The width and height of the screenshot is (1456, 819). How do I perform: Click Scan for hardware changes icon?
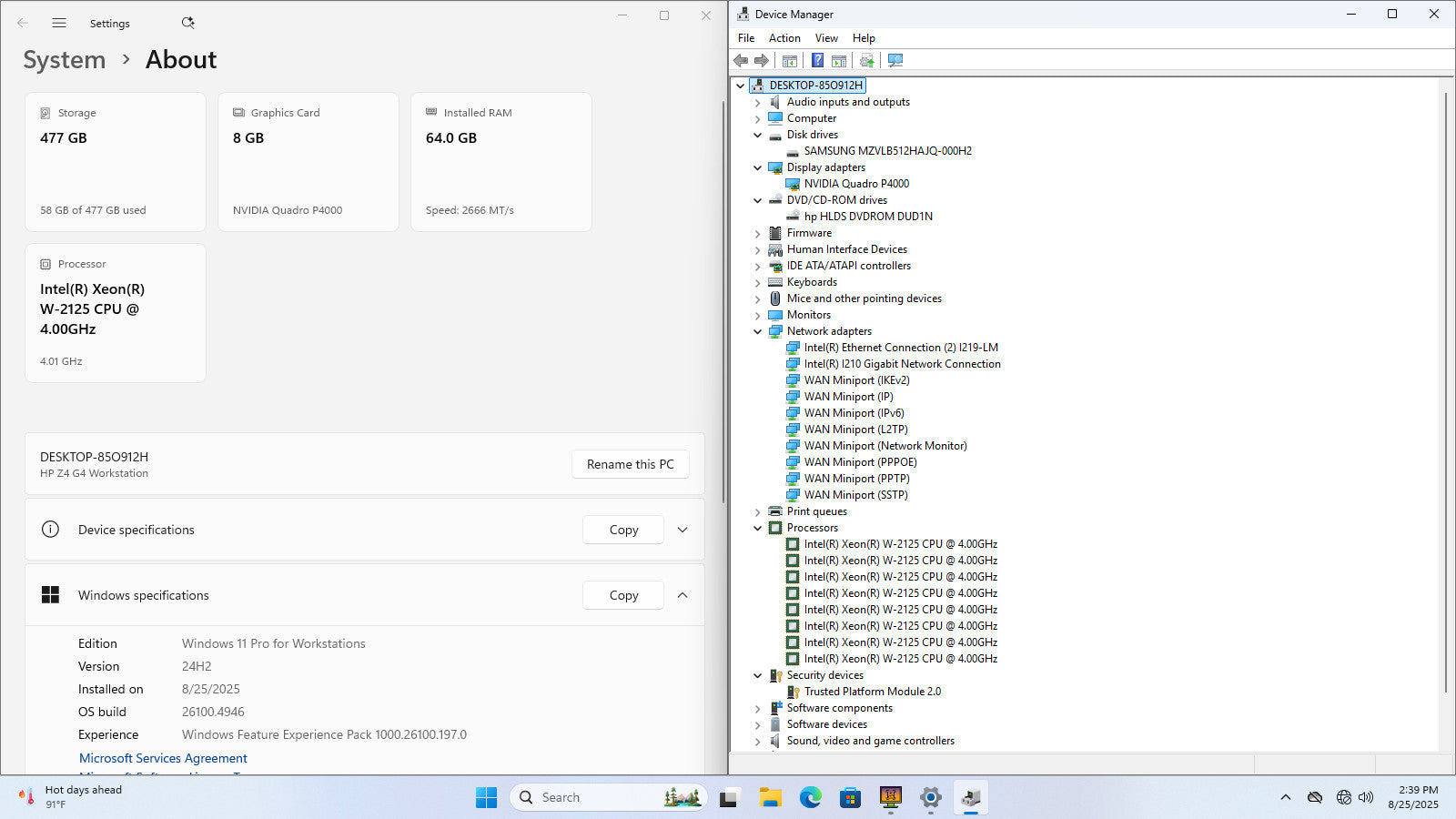point(895,60)
